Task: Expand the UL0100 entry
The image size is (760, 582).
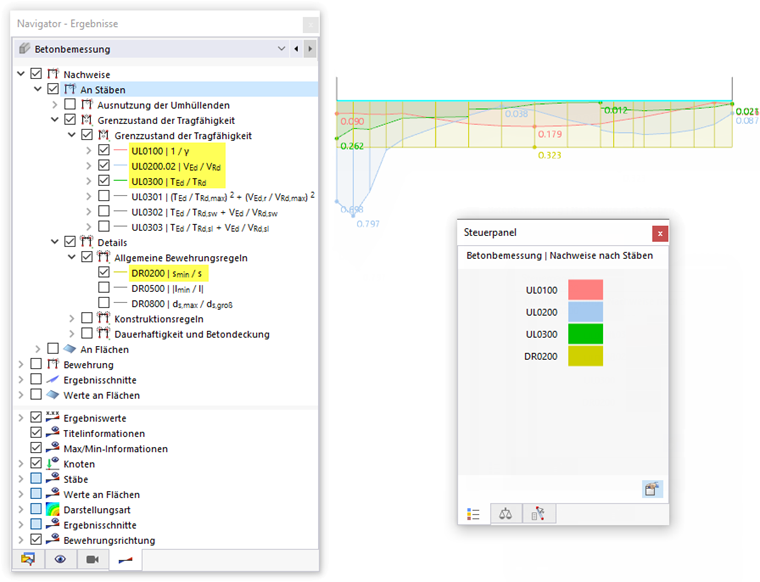Action: tap(89, 151)
